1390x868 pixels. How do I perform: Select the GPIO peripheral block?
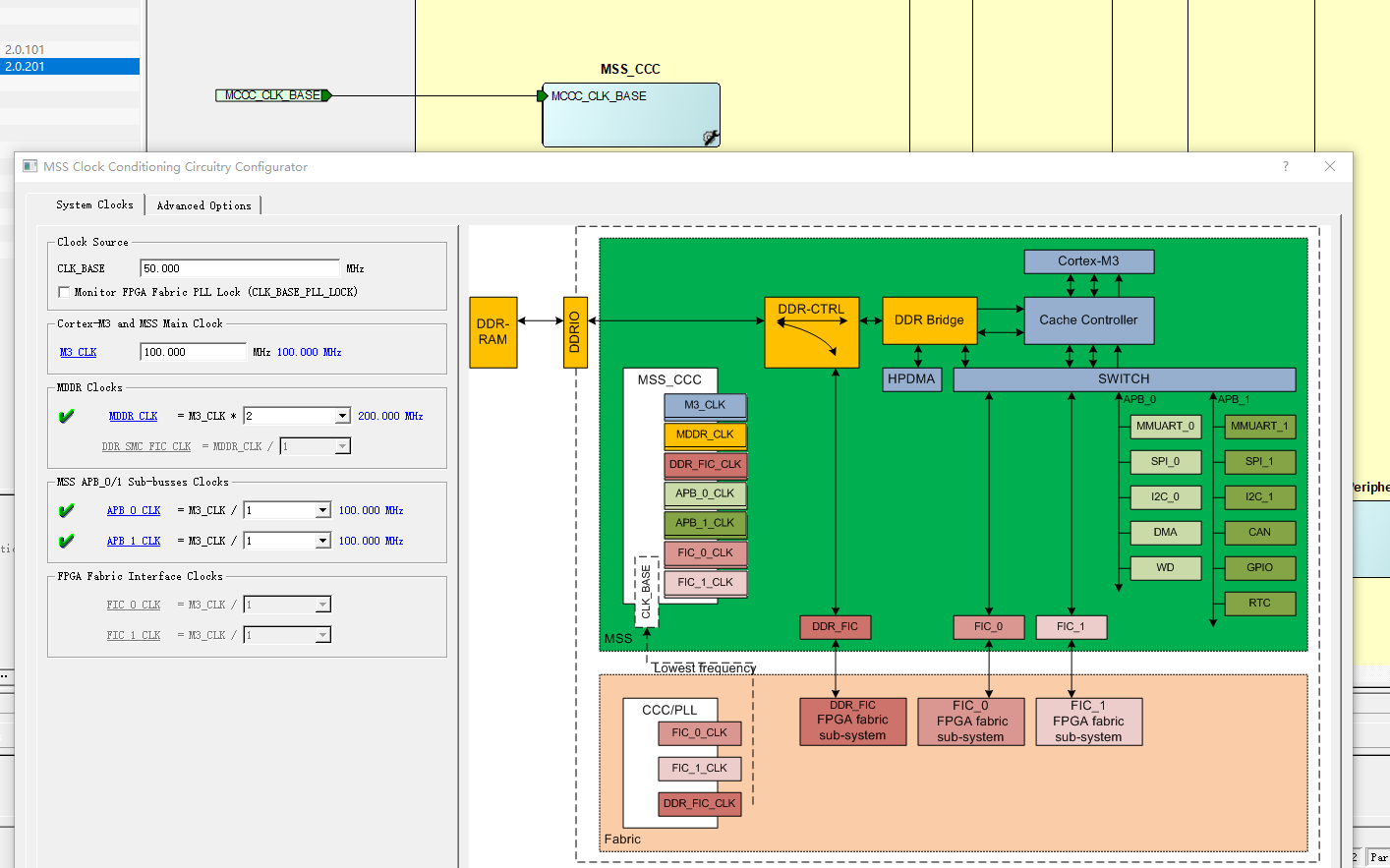pos(1259,567)
